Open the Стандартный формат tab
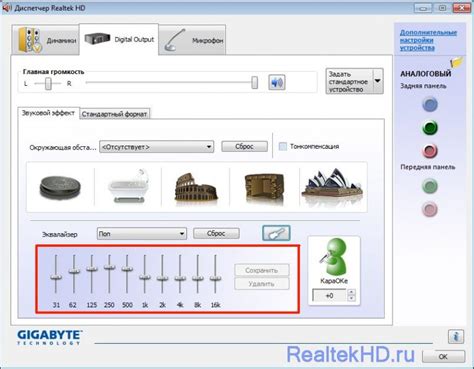The image size is (474, 369). tap(114, 114)
